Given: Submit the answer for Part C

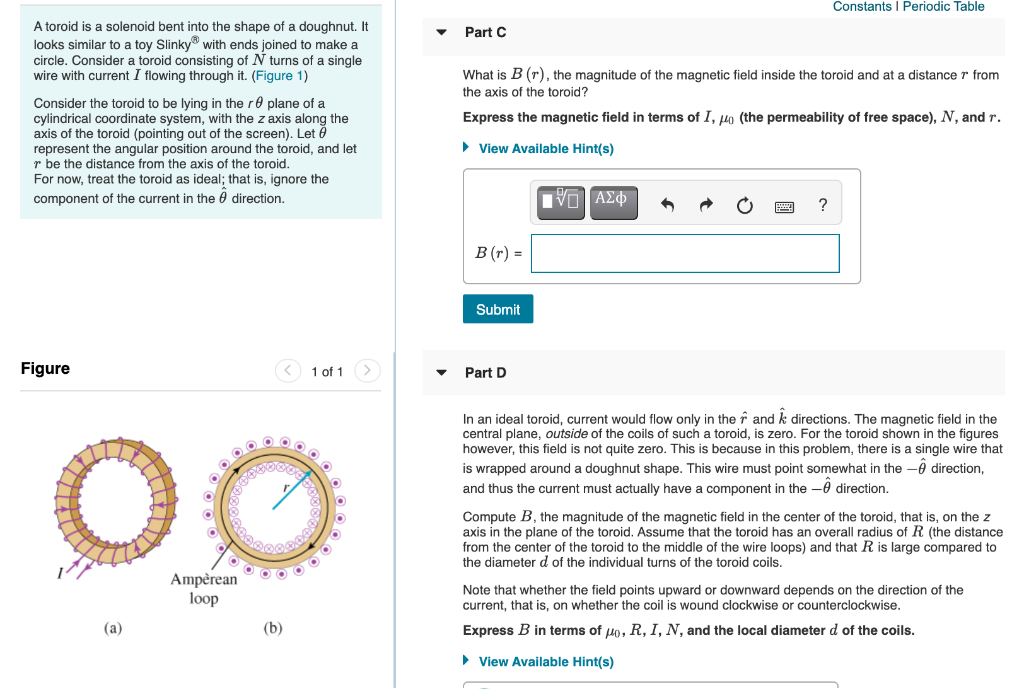Looking at the screenshot, I should click(x=497, y=308).
